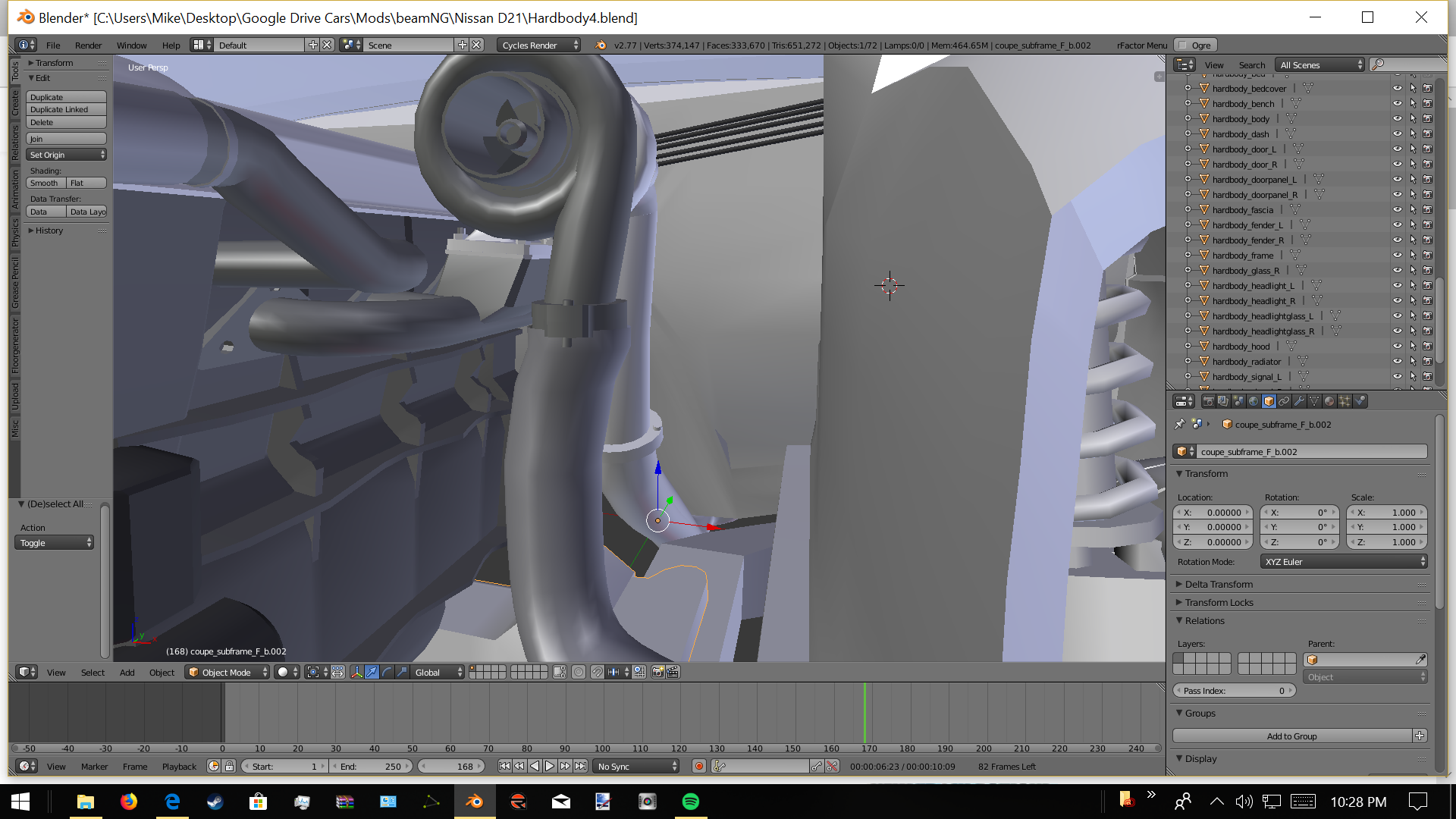
Task: Open the Modifiers wrench tab
Action: coord(1299,401)
